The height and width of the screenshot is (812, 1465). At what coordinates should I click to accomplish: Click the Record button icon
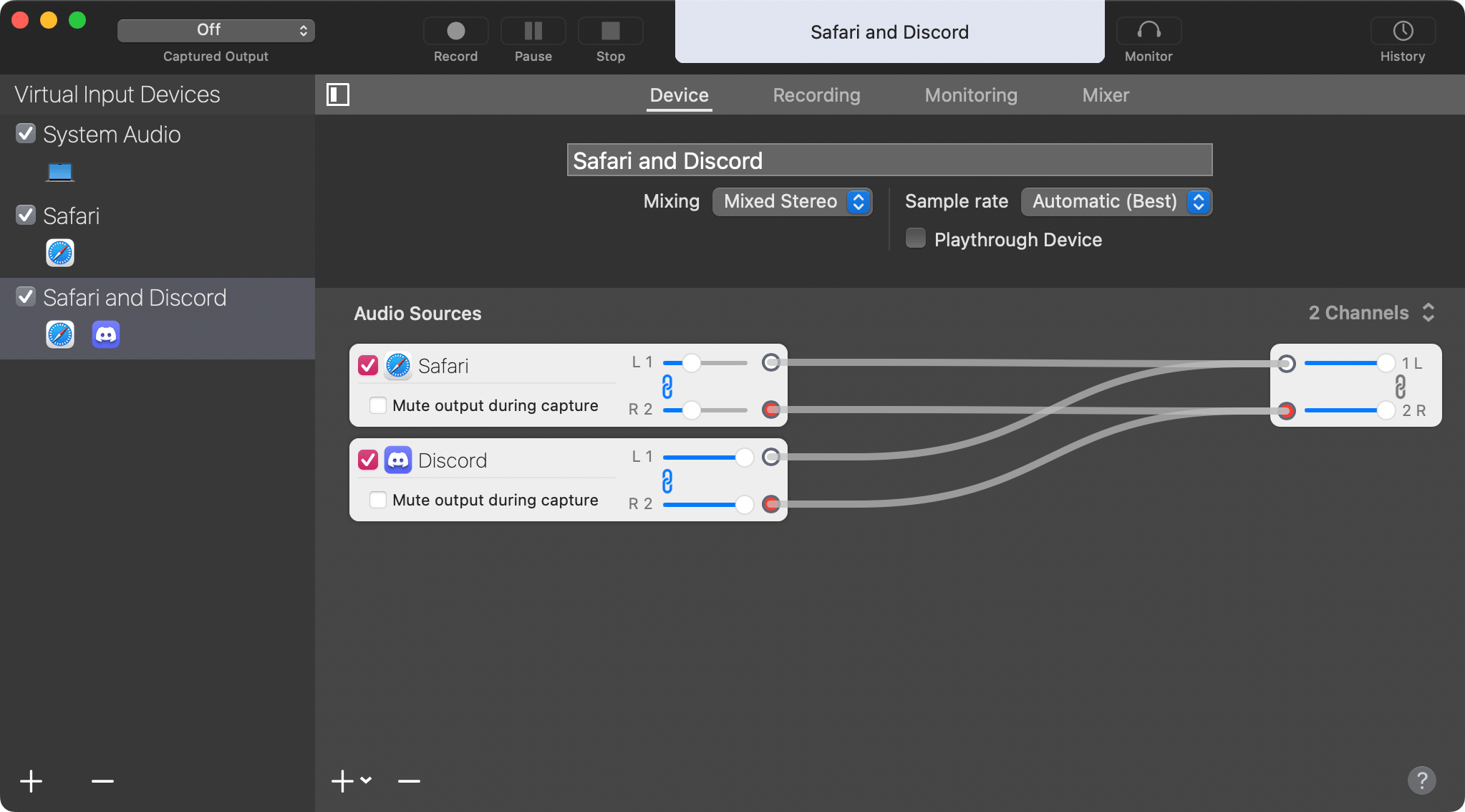(455, 31)
